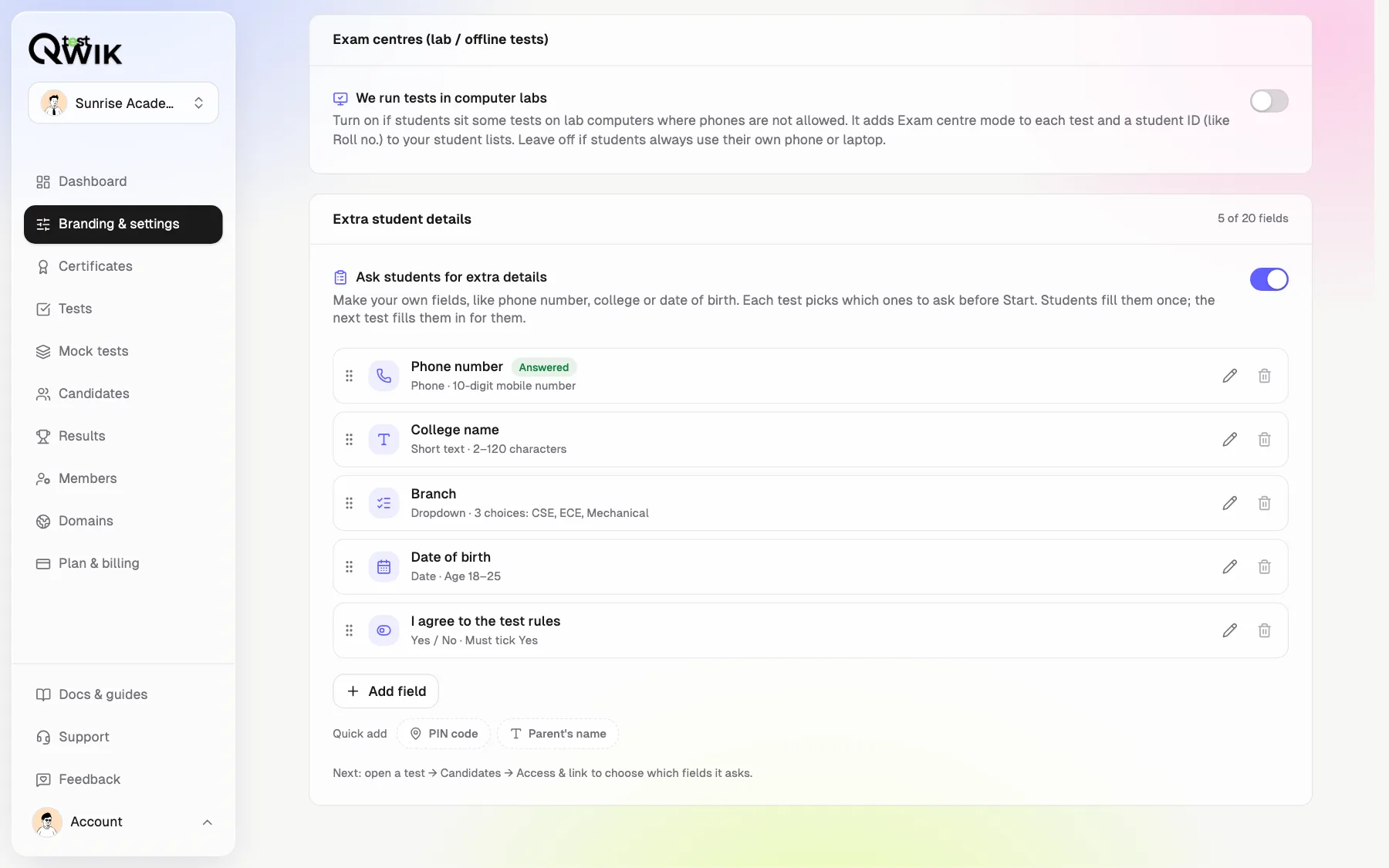This screenshot has height=868, width=1389.
Task: Grab the Branch drag handle
Action: pos(350,503)
